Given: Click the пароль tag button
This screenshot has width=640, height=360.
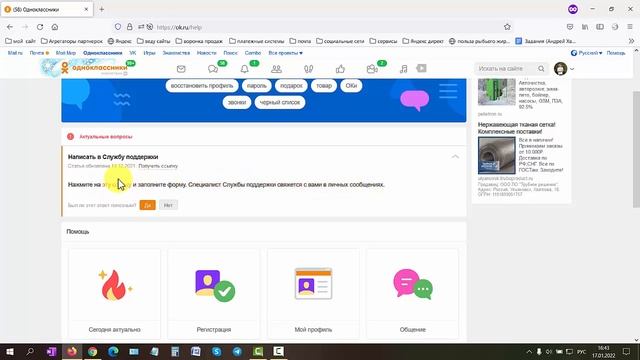Looking at the screenshot, I should click(x=257, y=86).
